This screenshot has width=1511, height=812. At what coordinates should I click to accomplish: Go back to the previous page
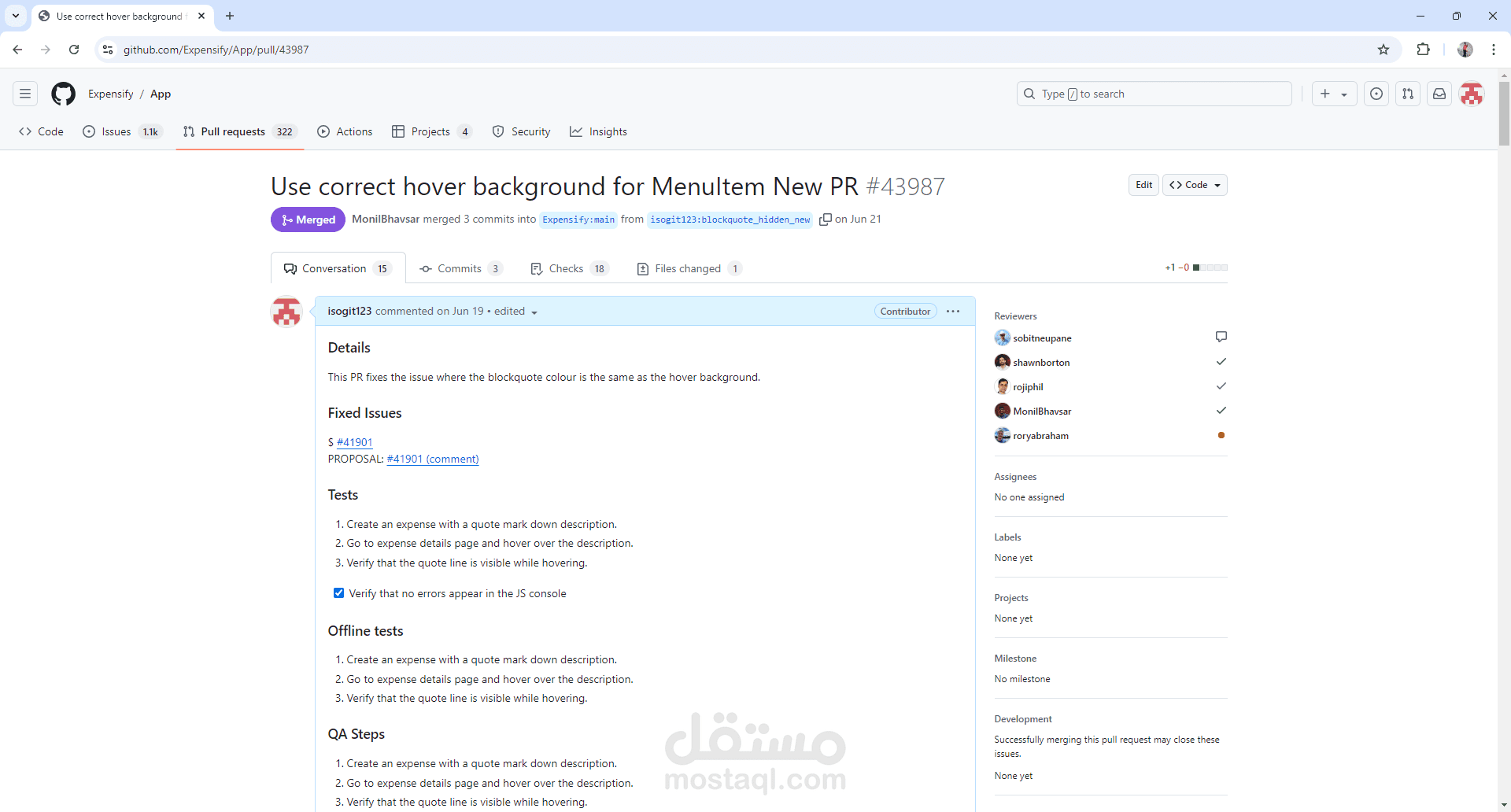[x=17, y=50]
